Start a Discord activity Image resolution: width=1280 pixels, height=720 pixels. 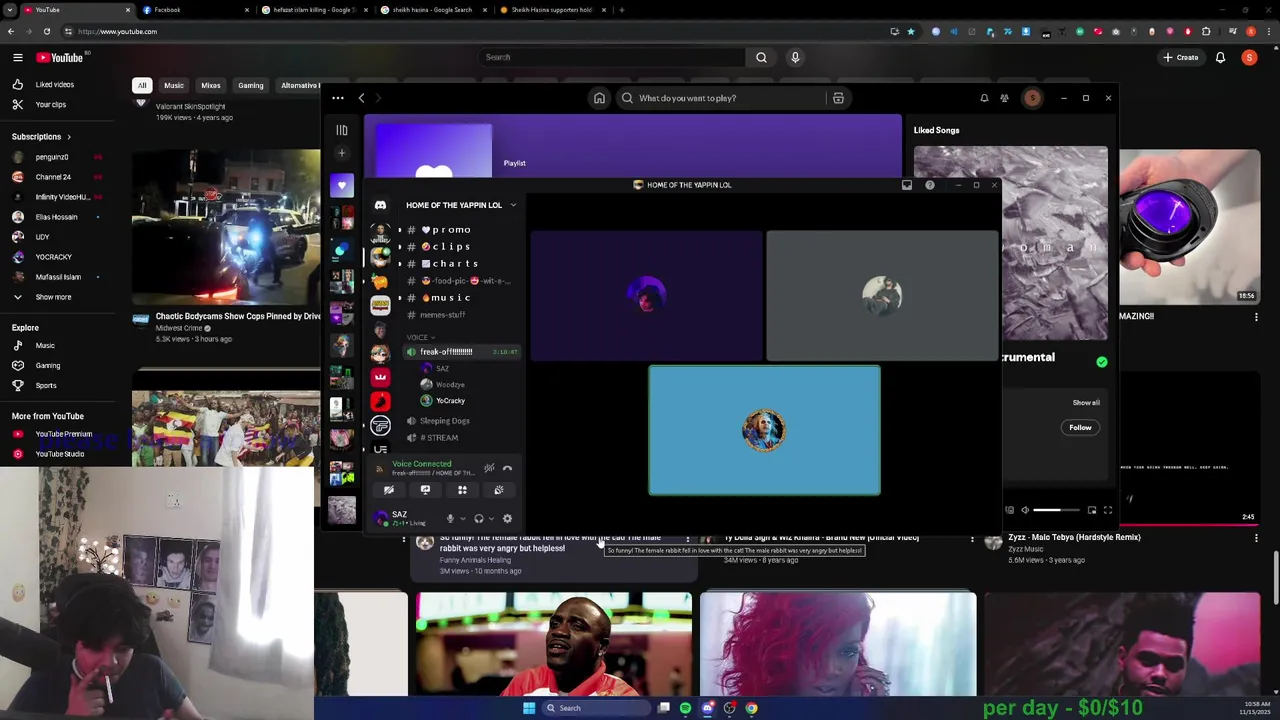(462, 490)
